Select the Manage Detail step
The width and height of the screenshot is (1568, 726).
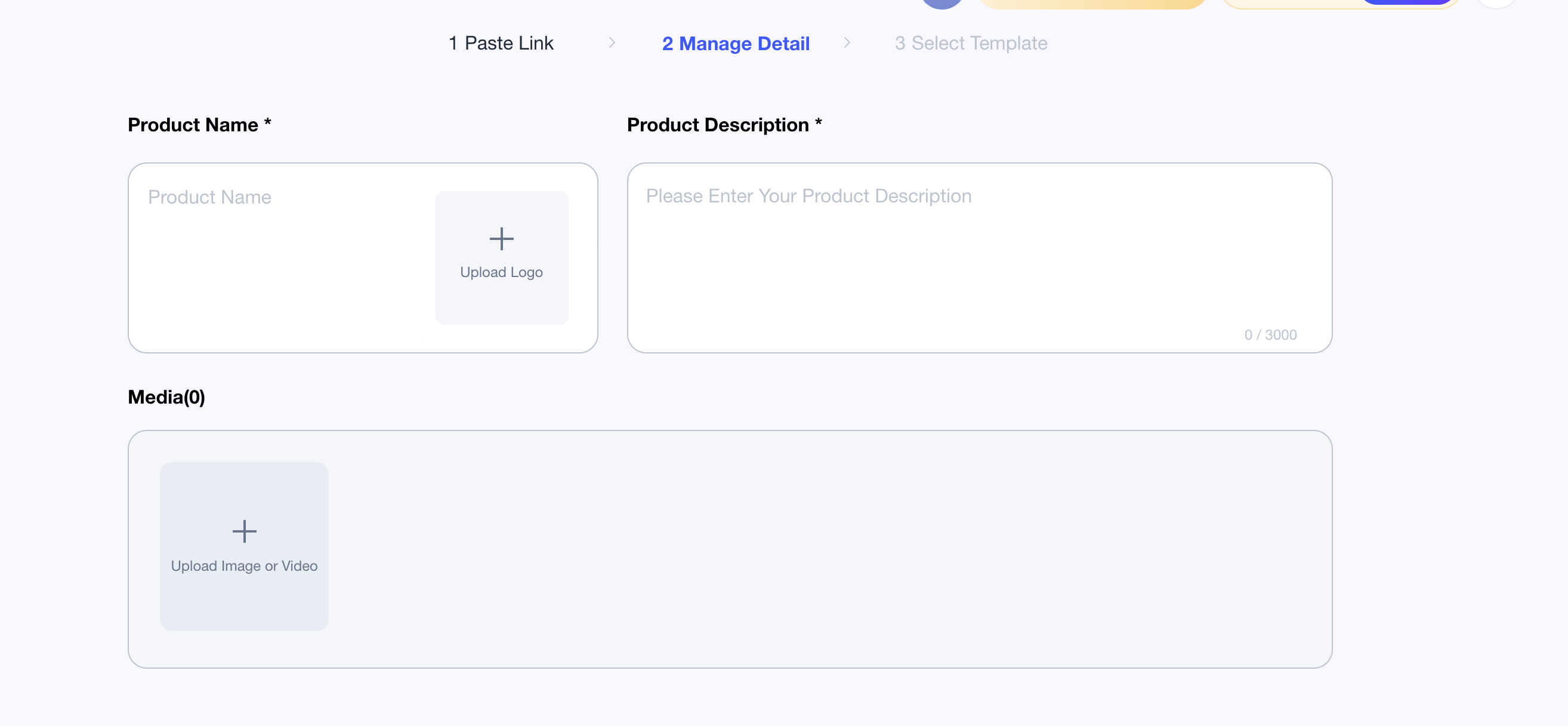pyautogui.click(x=736, y=43)
